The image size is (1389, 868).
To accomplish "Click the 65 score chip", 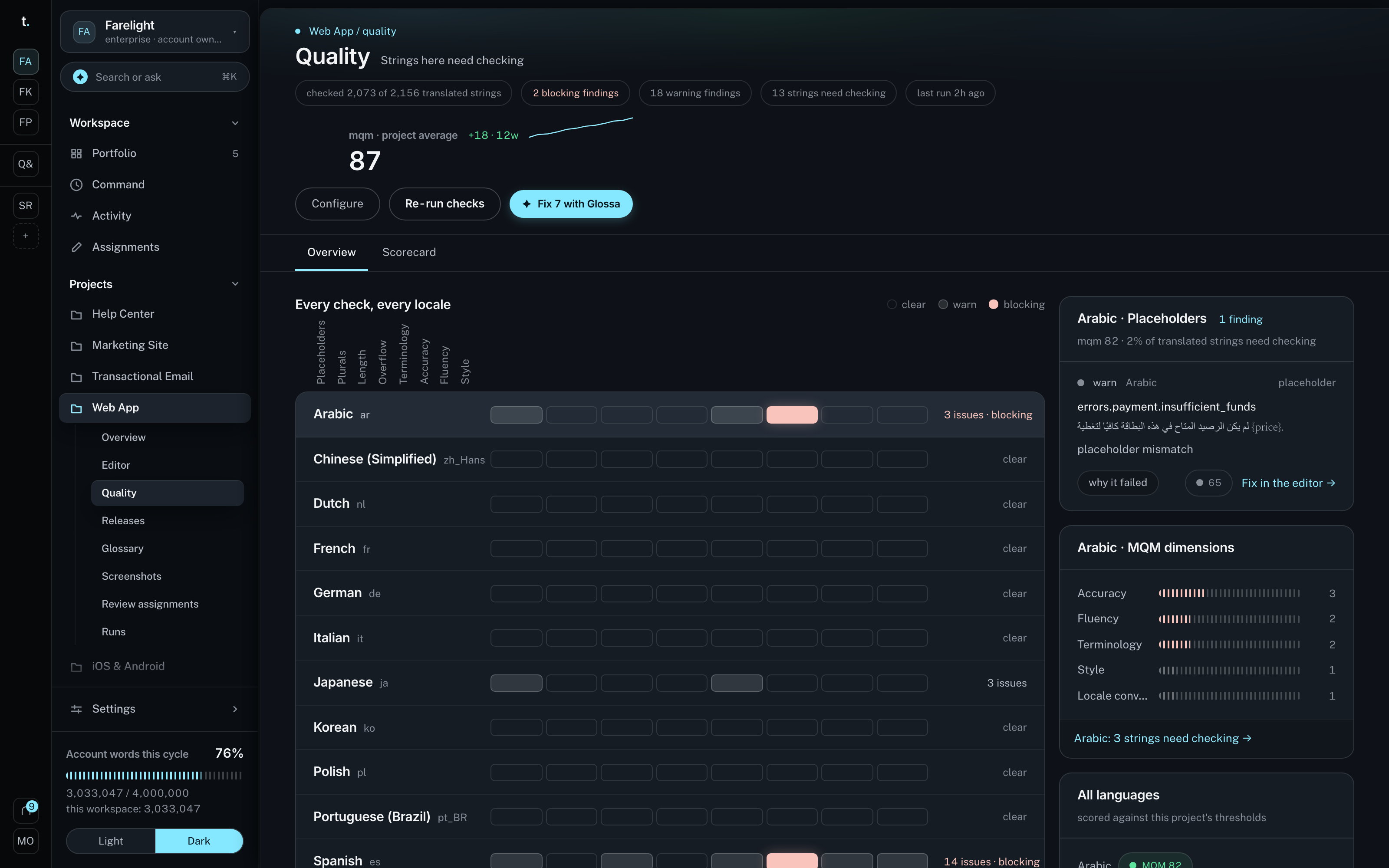I will pos(1208,483).
